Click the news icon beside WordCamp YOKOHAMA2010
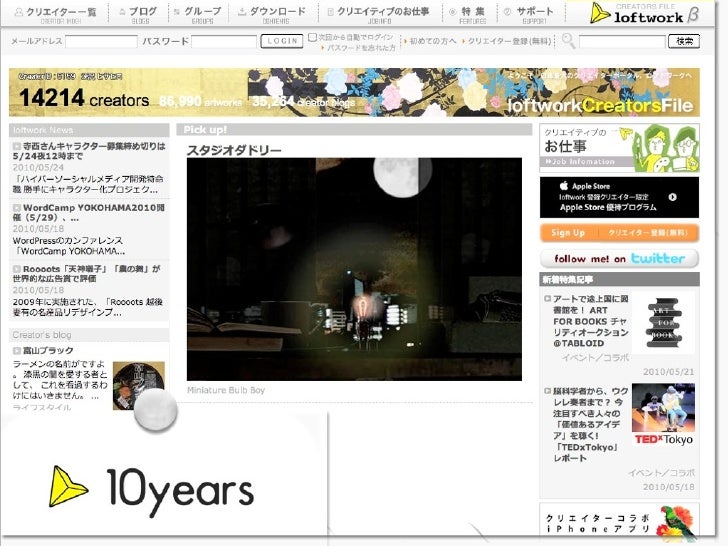The image size is (728, 546). (17, 208)
